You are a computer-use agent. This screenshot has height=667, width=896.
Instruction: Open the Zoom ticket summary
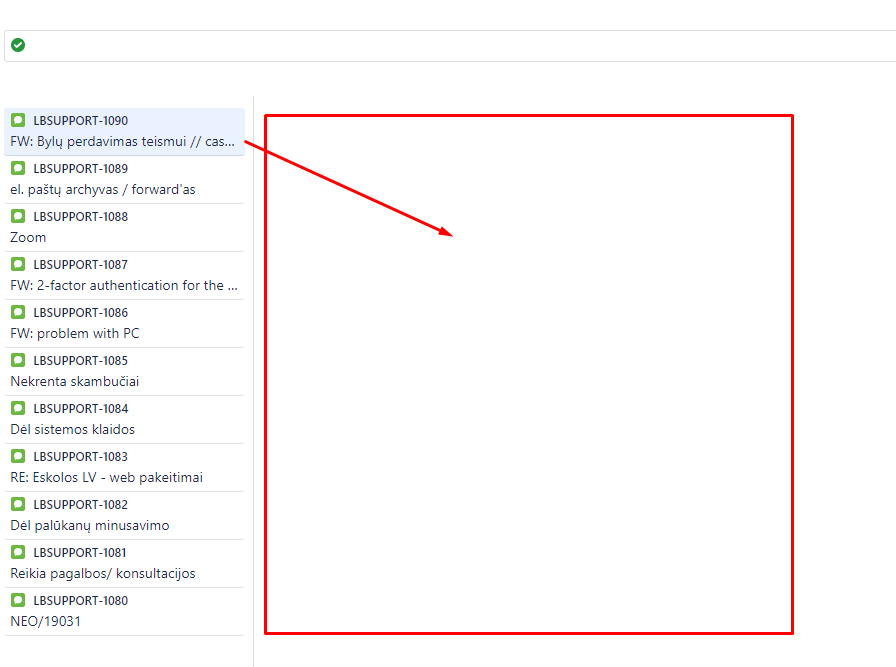27,237
